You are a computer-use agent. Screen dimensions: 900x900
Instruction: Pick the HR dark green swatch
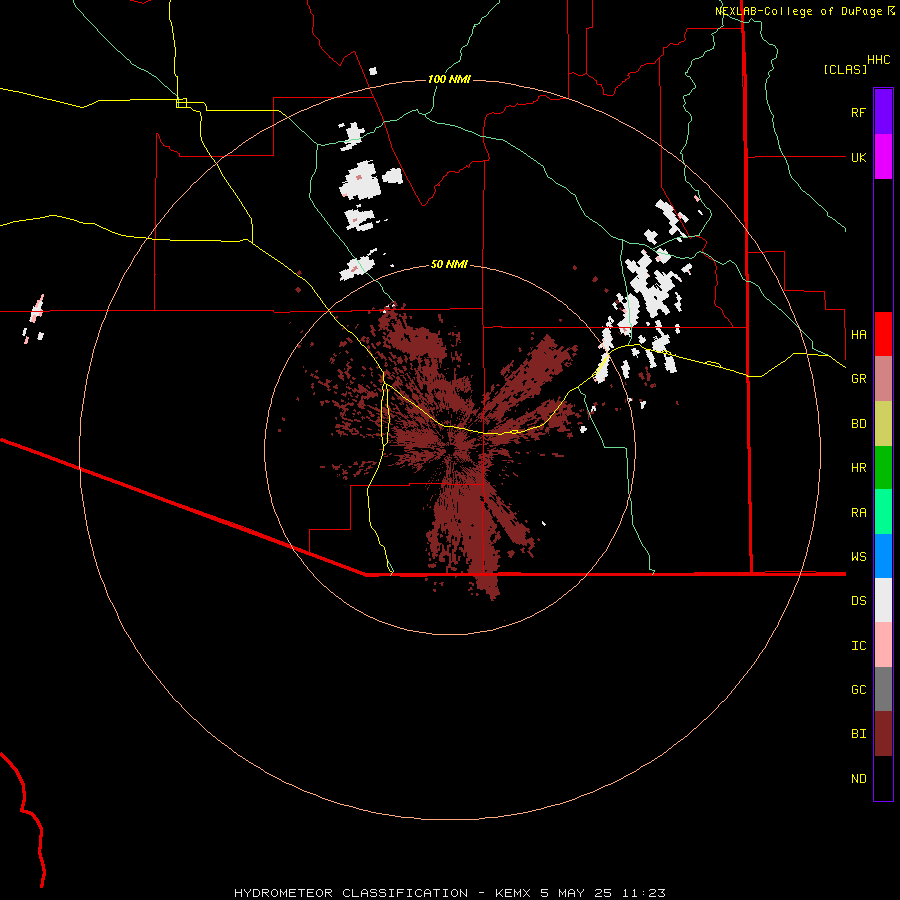[x=883, y=468]
